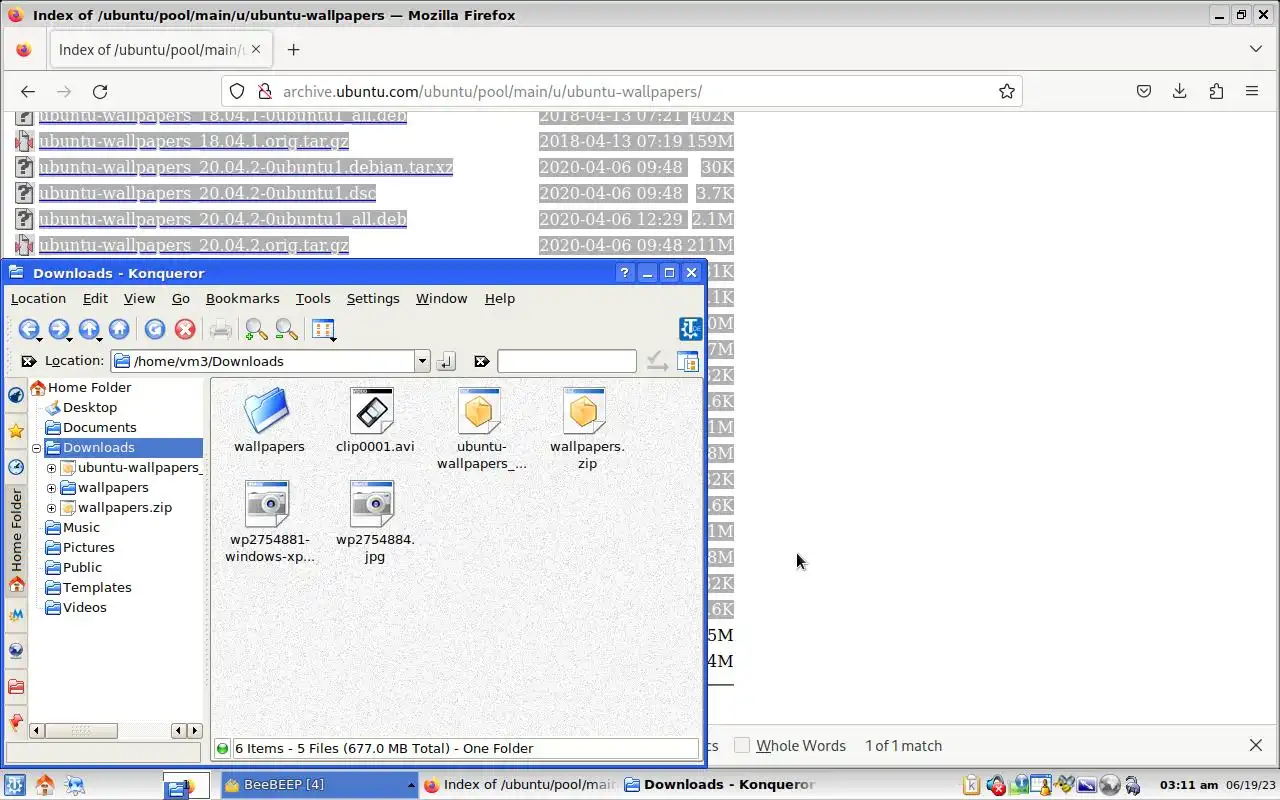Click the far-right Konqueror extra toolbar icon
The height and width of the screenshot is (800, 1280).
(x=687, y=361)
